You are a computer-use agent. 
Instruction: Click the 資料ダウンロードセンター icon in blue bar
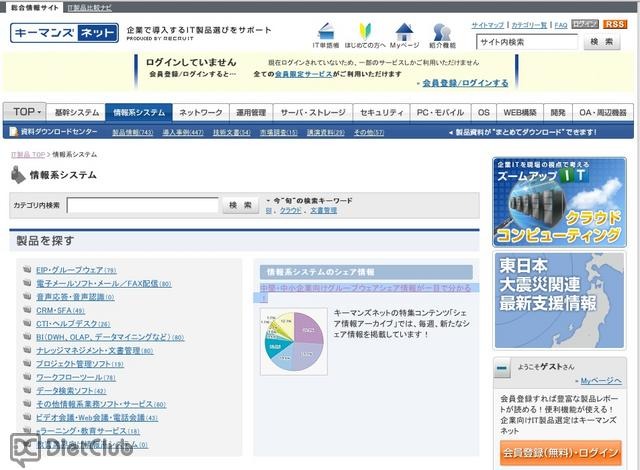13,132
